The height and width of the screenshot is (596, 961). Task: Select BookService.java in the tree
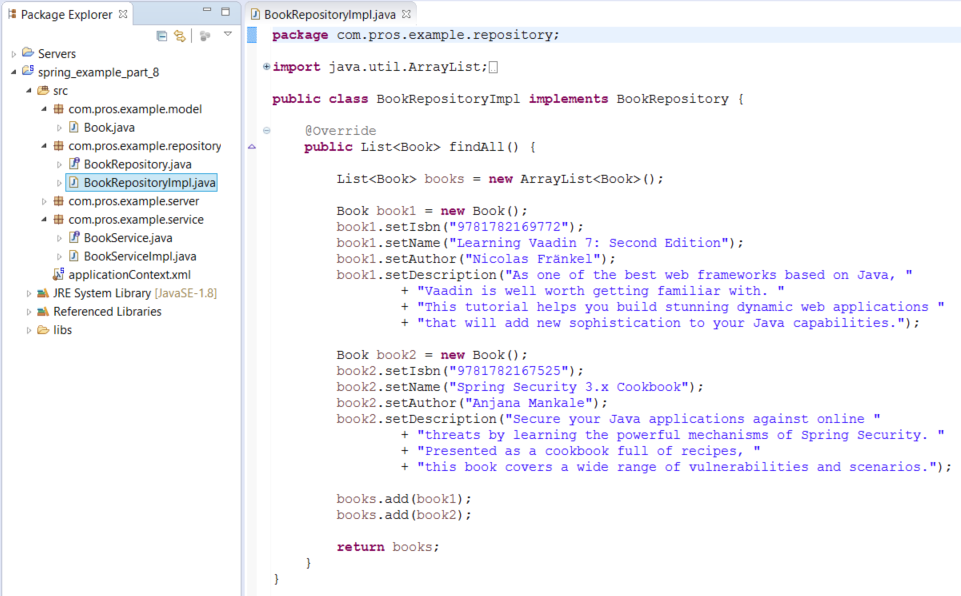pos(128,238)
